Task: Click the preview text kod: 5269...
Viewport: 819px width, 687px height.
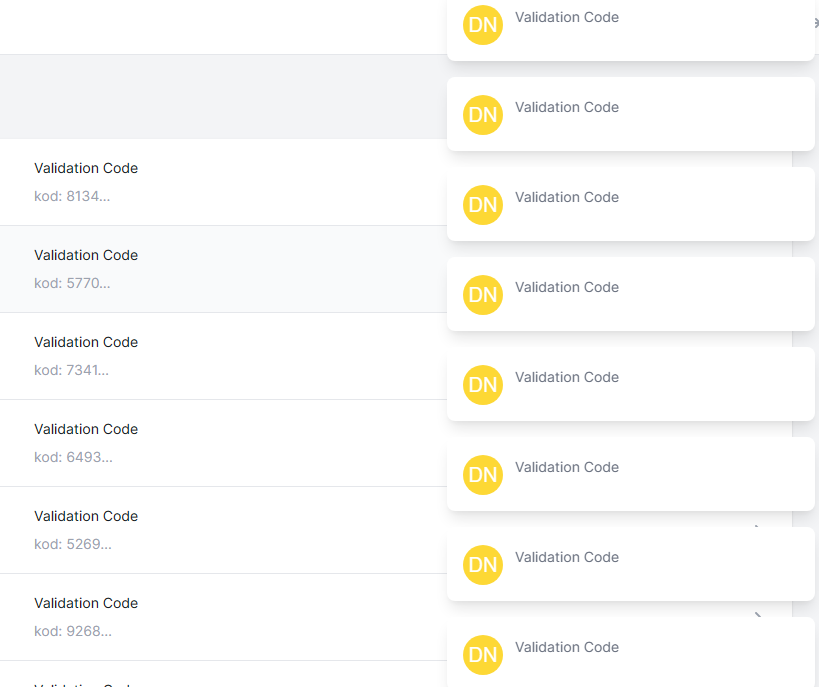Action: pyautogui.click(x=73, y=544)
